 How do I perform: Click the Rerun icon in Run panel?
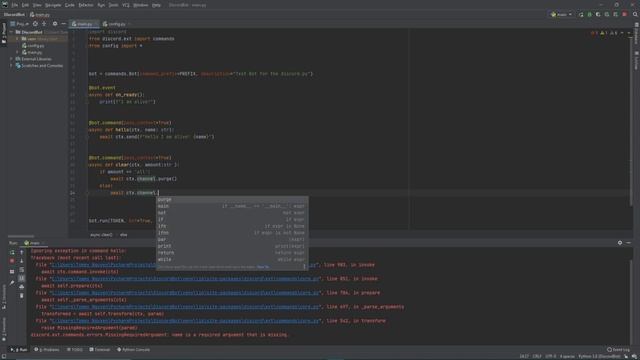(x=12, y=252)
